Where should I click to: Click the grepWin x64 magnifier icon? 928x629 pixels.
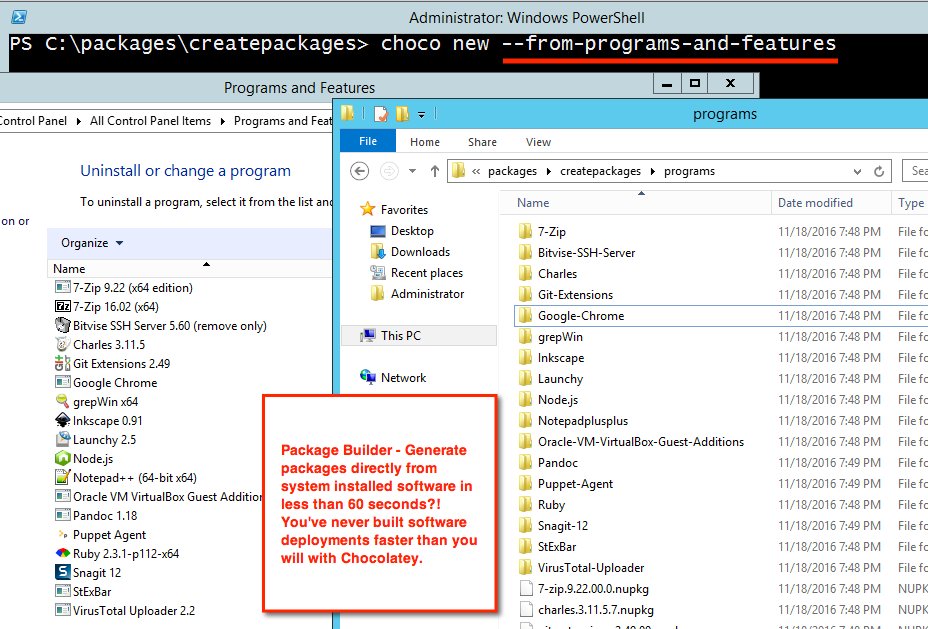(x=62, y=401)
